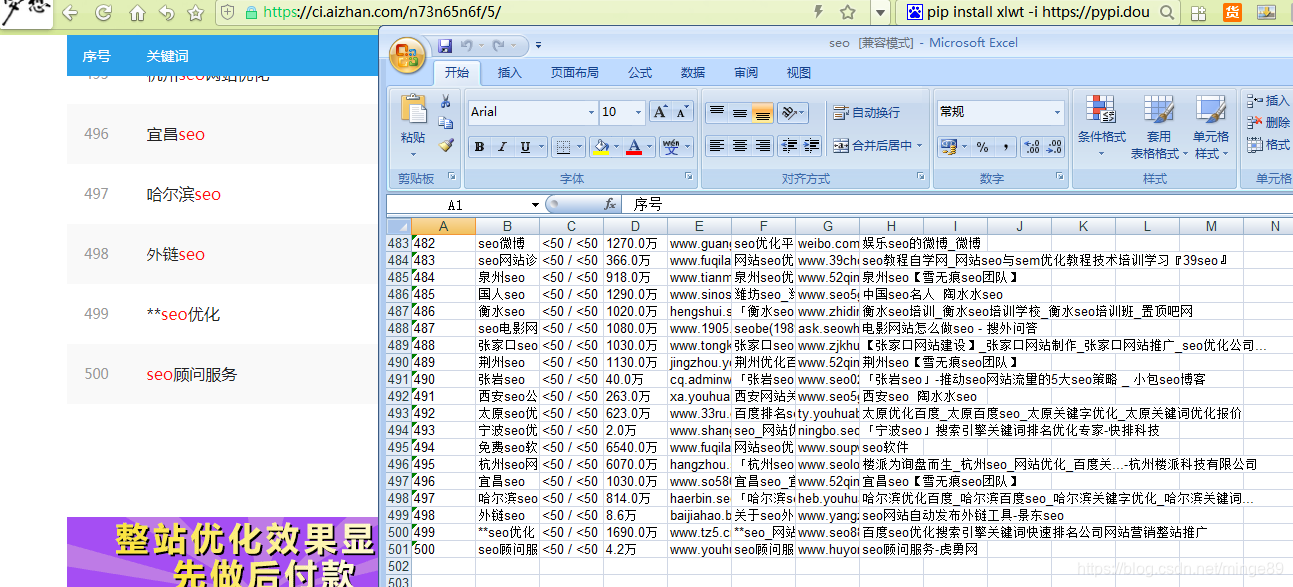Switch to the 视图 ribbon tab
This screenshot has width=1293, height=587.
point(799,73)
